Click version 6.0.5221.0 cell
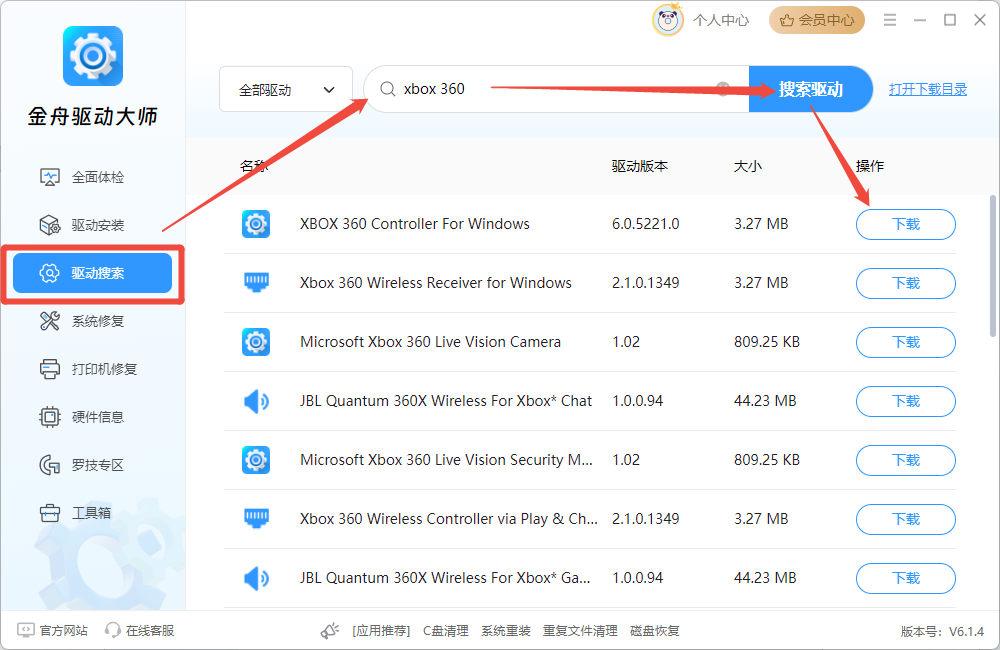This screenshot has width=1000, height=650. tap(645, 224)
